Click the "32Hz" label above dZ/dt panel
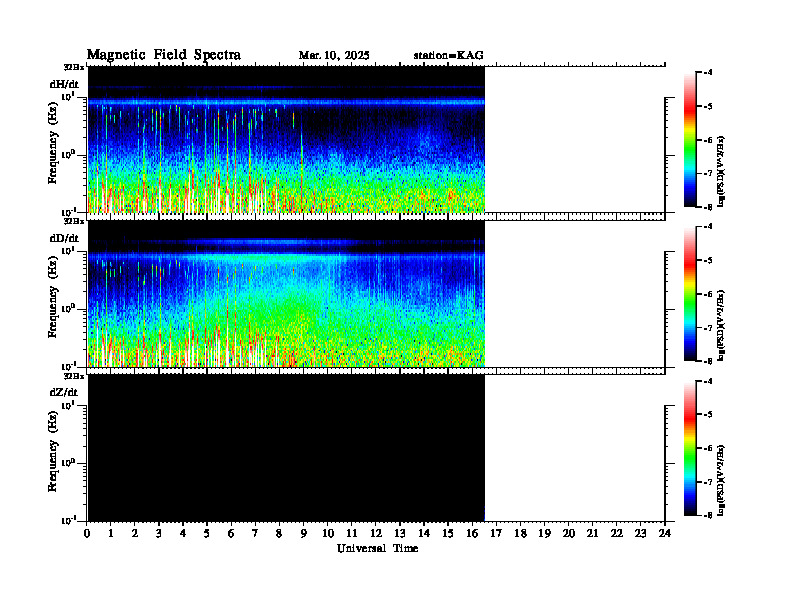This screenshot has width=792, height=612. point(74,376)
